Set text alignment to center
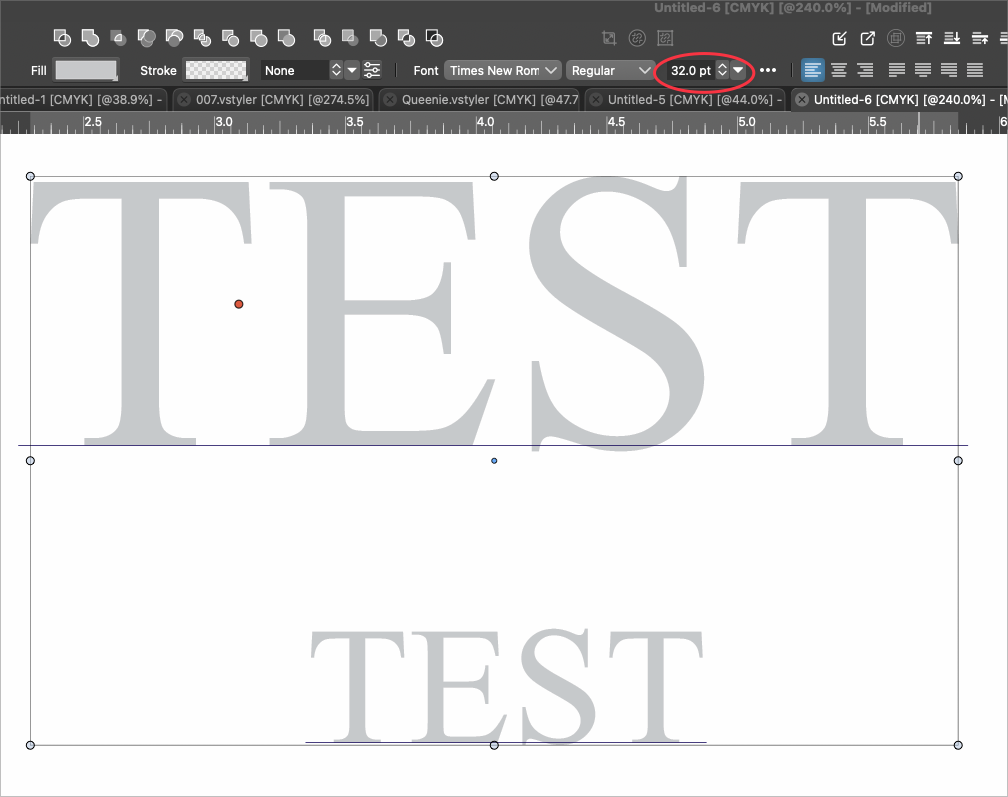The image size is (1008, 797). pos(839,70)
